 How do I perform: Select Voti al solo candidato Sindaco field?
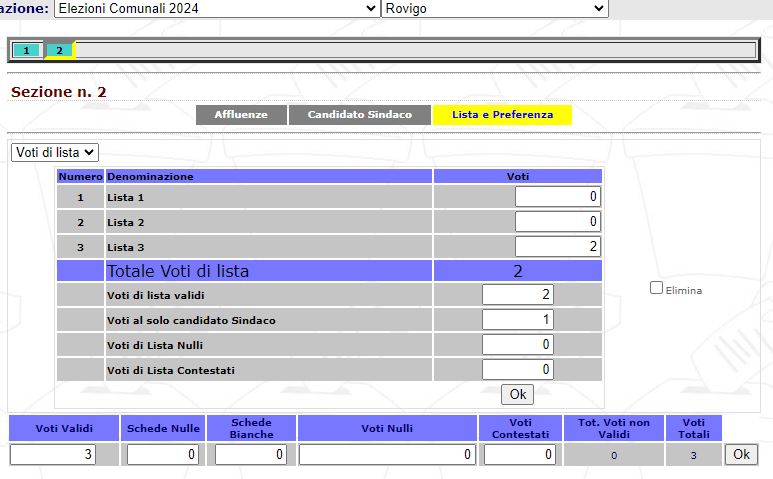517,320
